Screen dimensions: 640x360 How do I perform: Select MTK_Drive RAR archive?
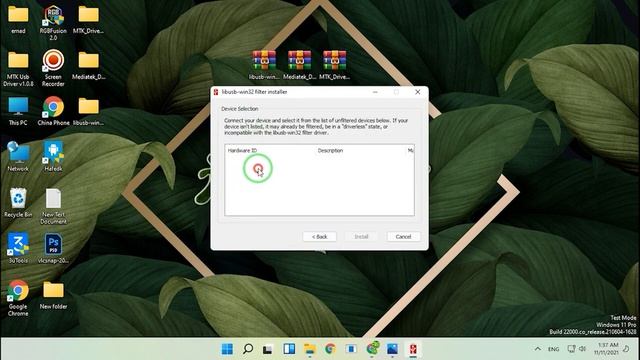pos(334,64)
